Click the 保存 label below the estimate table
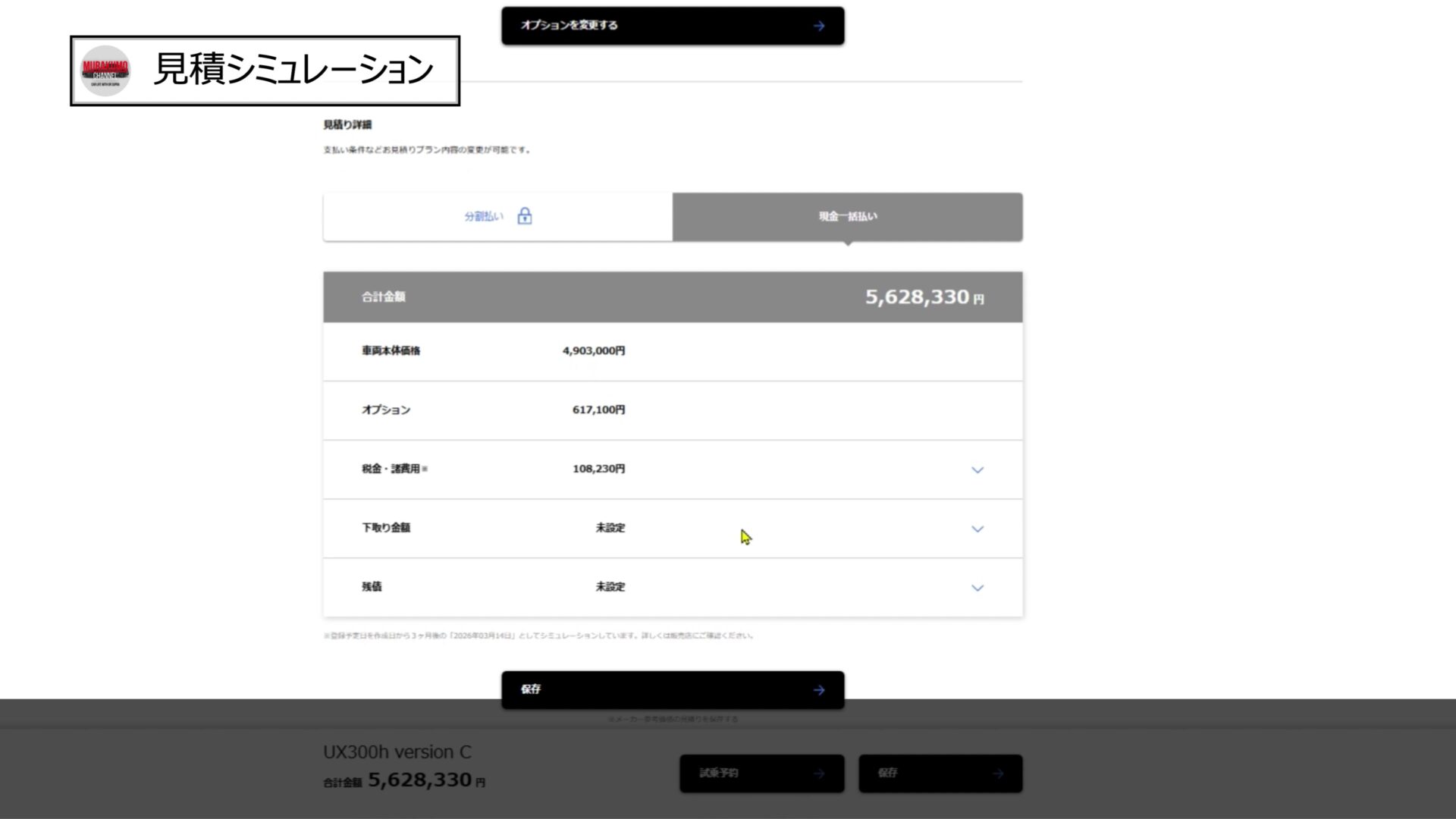The height and width of the screenshot is (819, 1456). (x=531, y=689)
